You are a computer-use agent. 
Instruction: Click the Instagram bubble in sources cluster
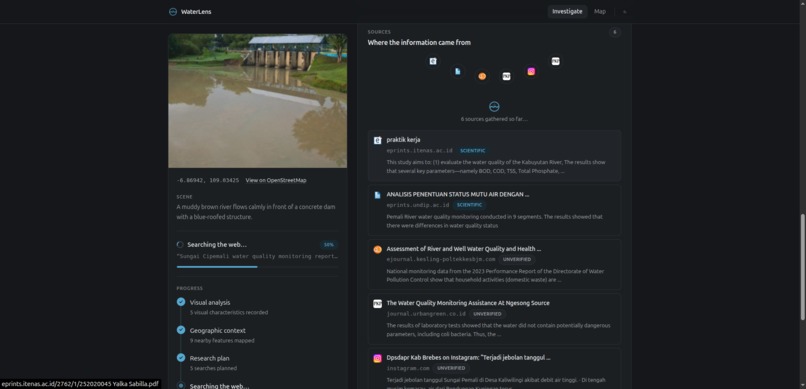[x=531, y=71]
